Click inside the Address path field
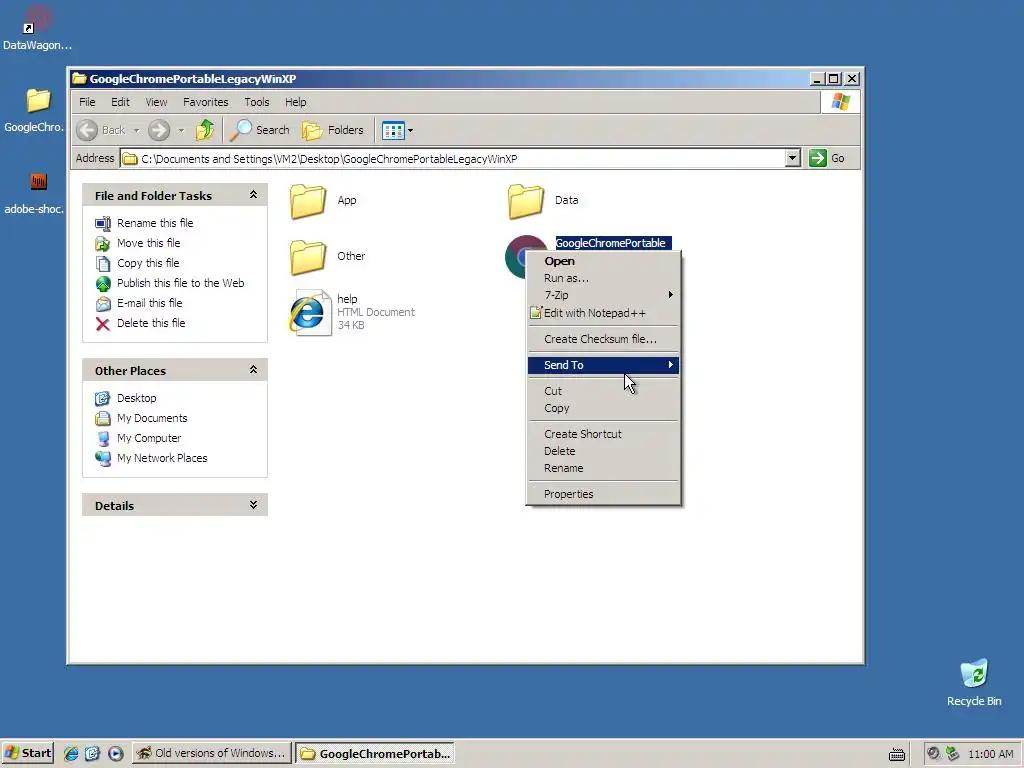 [452, 159]
